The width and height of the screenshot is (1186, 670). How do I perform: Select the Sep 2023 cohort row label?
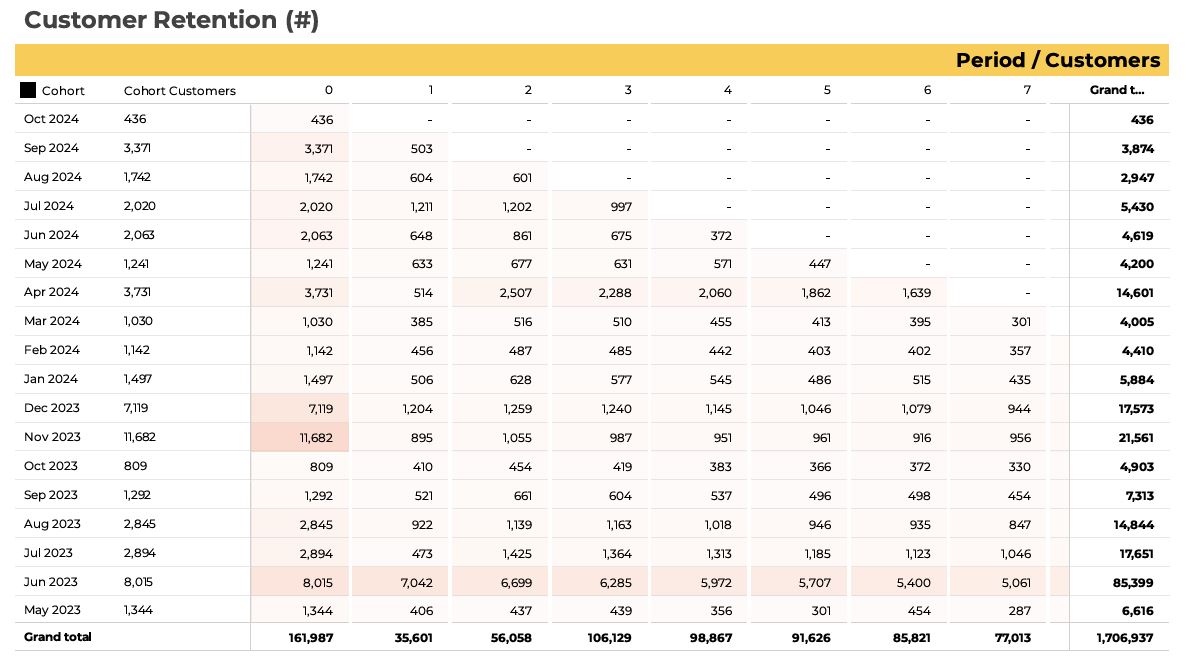tap(51, 495)
